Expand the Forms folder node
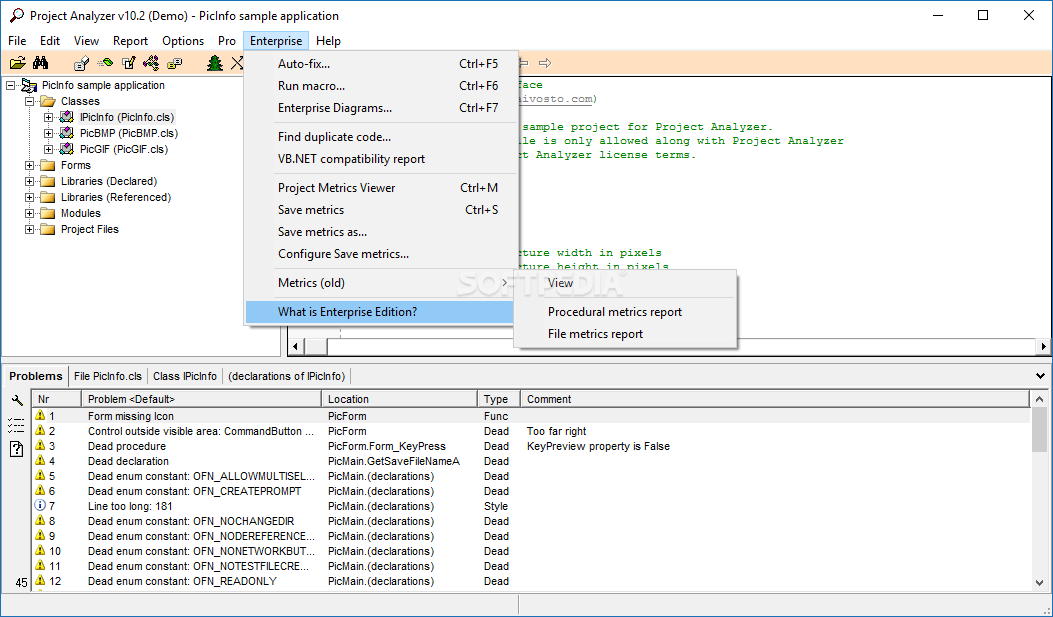1053x617 pixels. coord(30,165)
